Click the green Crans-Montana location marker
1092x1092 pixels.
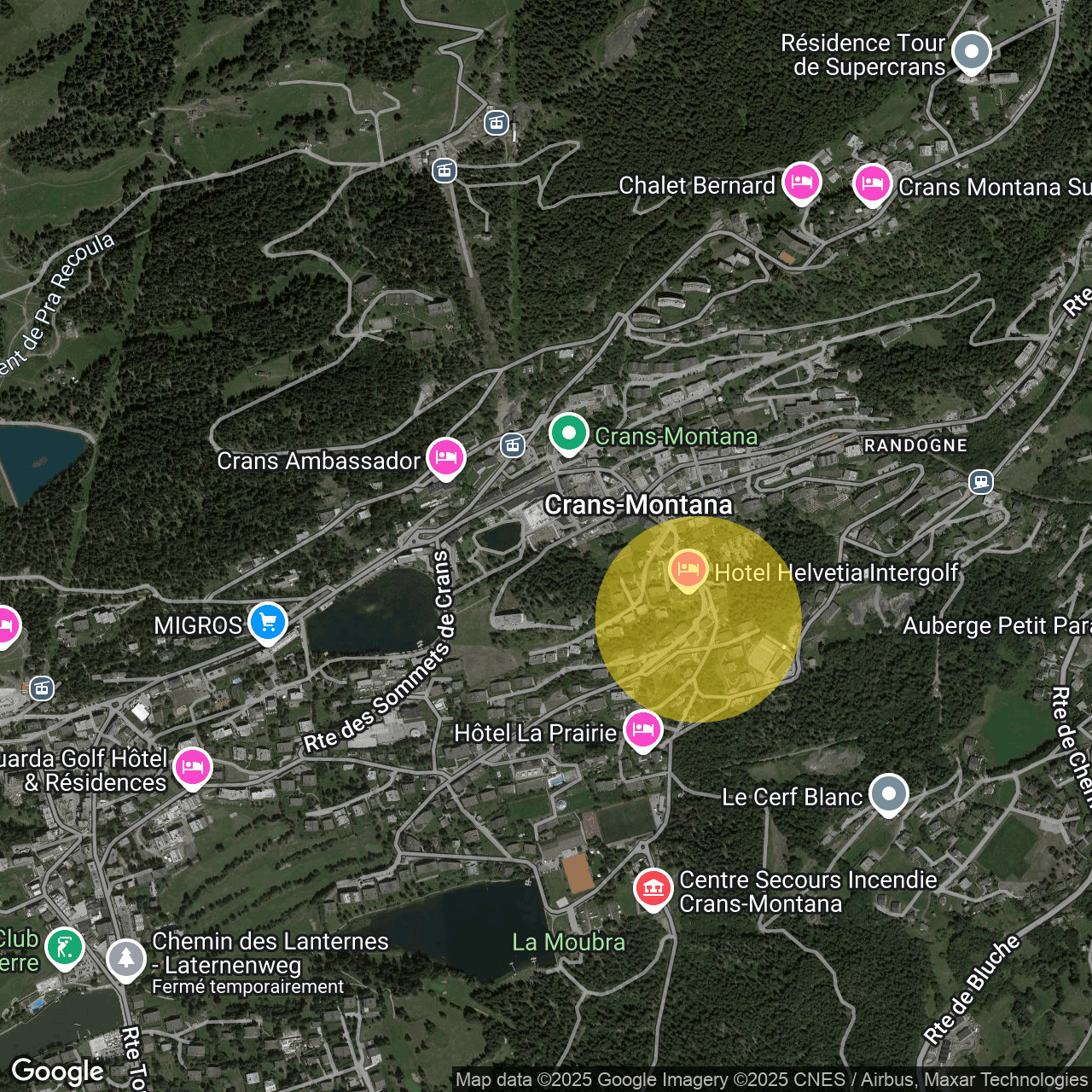click(x=568, y=433)
